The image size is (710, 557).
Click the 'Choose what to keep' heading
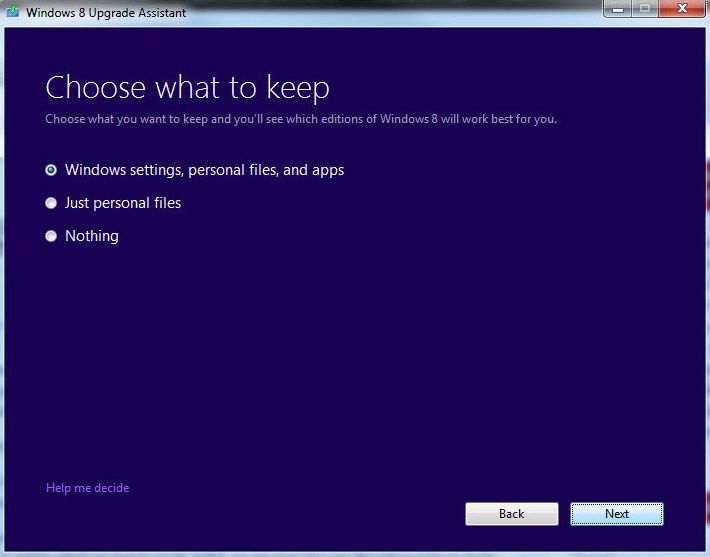187,87
